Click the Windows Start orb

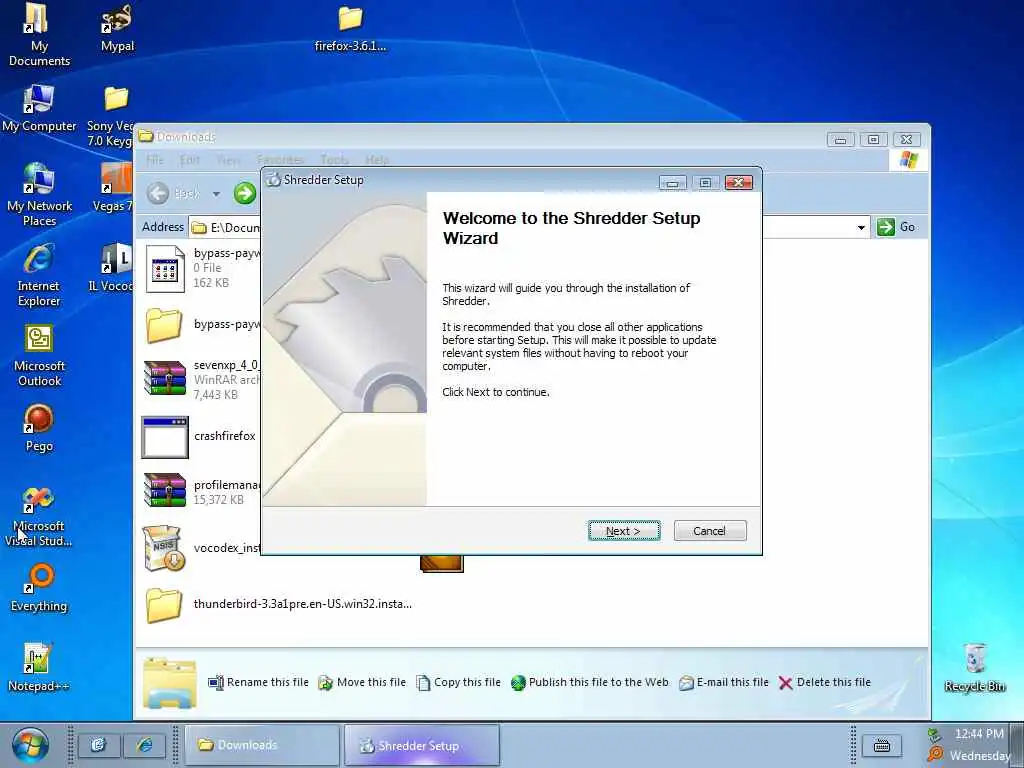tap(29, 745)
